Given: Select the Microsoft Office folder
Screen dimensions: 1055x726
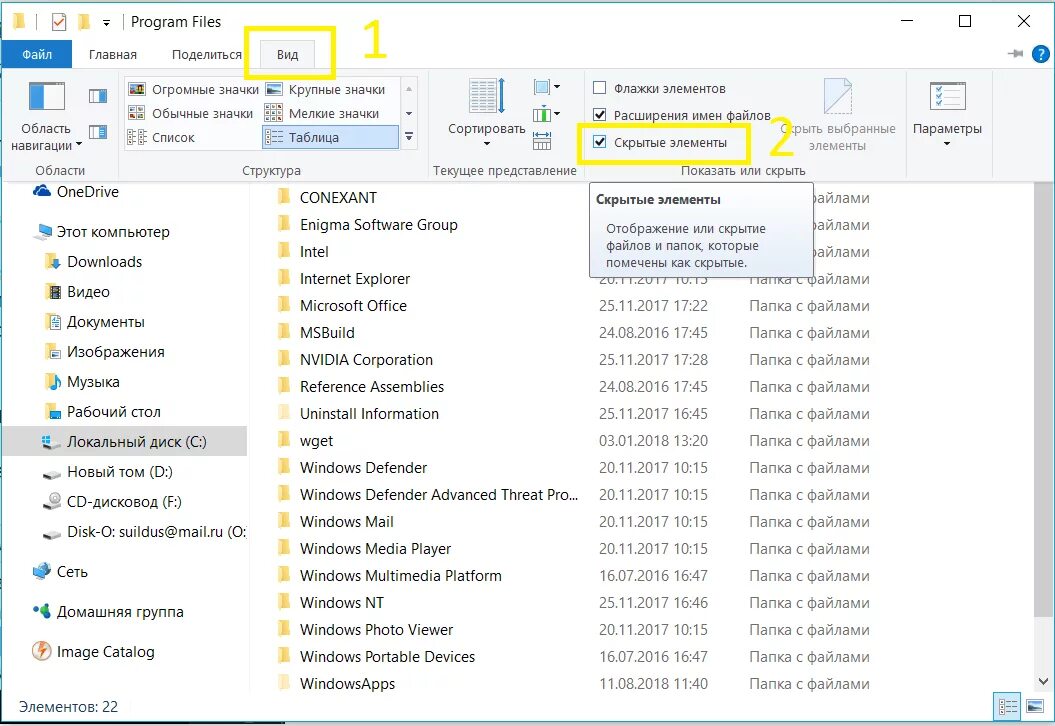Looking at the screenshot, I should (x=342, y=305).
